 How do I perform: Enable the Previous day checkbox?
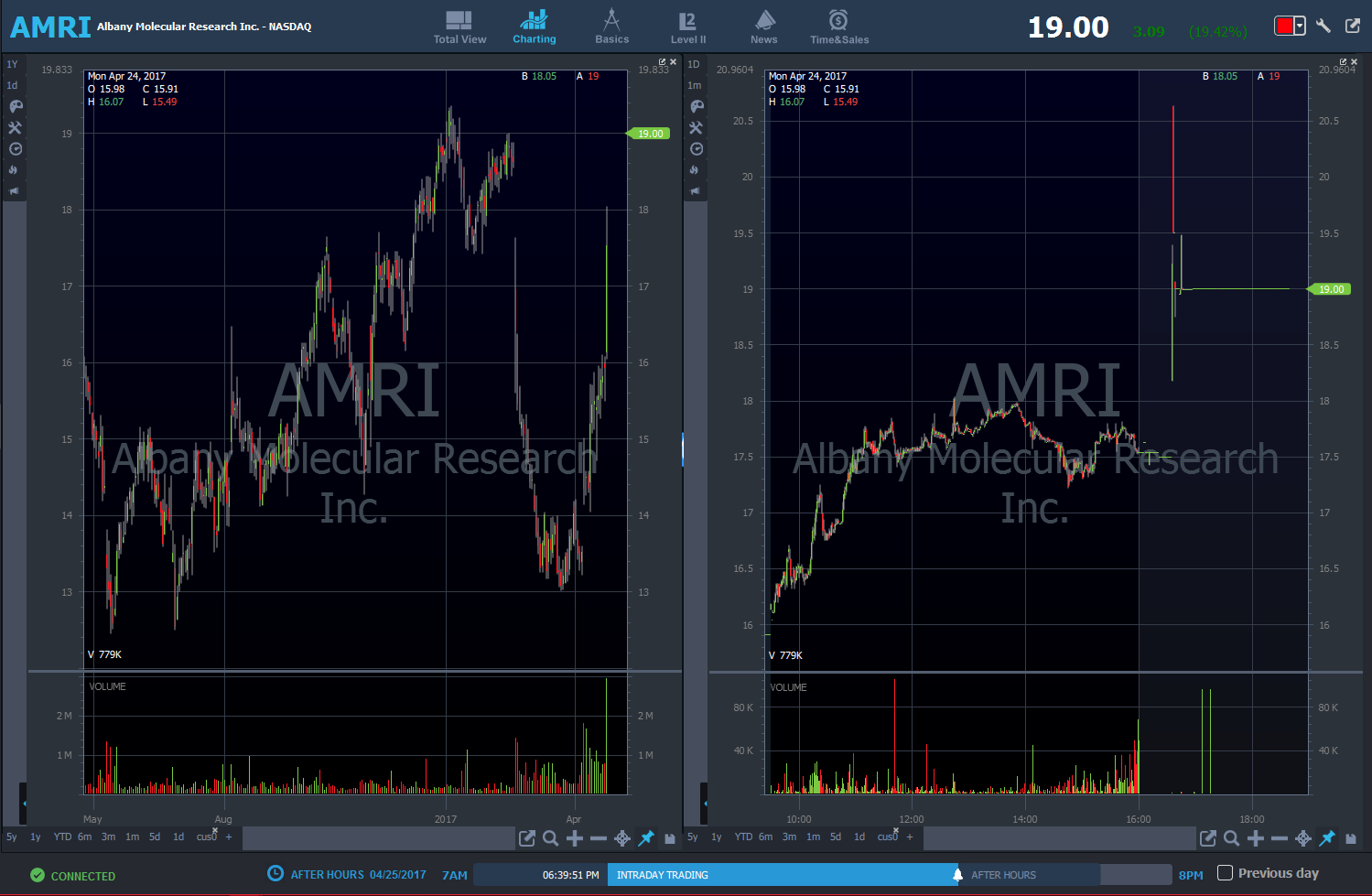tap(1226, 873)
